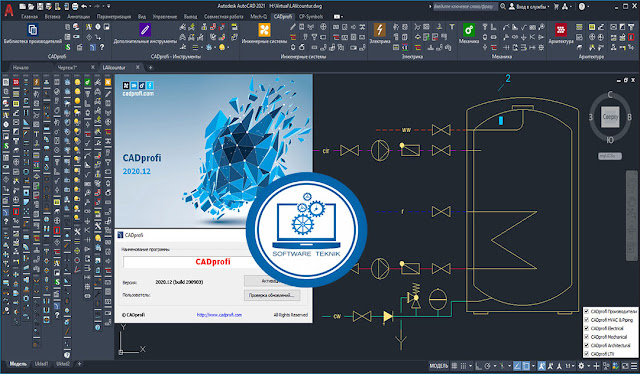Toggle the grid display in status bar
Screen dimensions: 640x374
coord(454,366)
